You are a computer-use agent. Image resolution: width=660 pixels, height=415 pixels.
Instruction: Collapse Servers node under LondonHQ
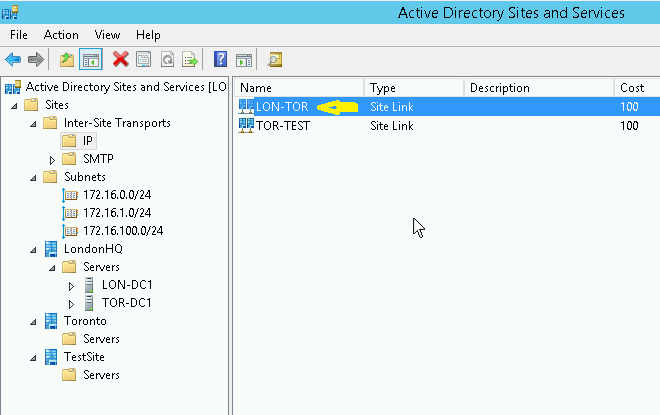click(x=52, y=268)
